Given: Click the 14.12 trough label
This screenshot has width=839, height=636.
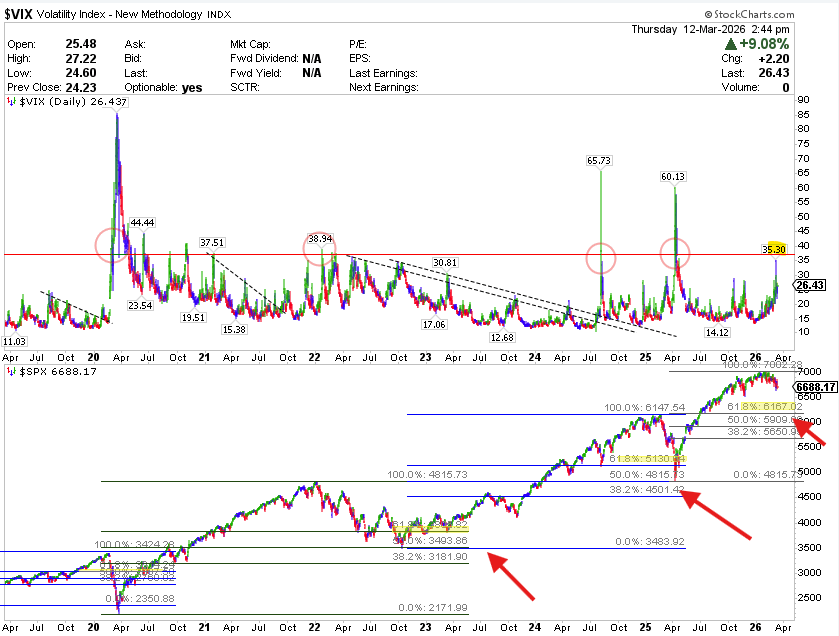Looking at the screenshot, I should pos(717,333).
